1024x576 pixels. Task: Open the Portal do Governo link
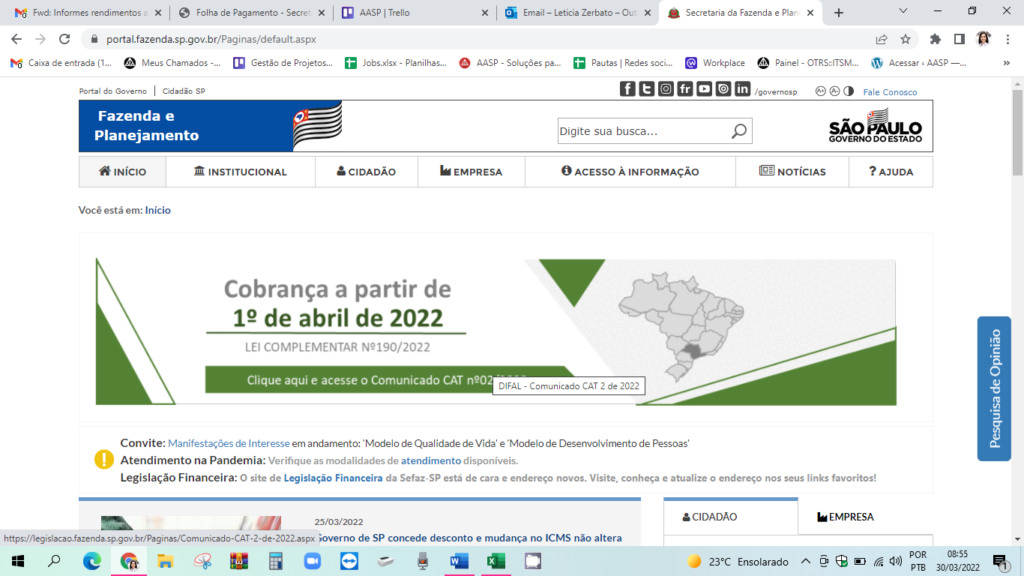tap(113, 91)
